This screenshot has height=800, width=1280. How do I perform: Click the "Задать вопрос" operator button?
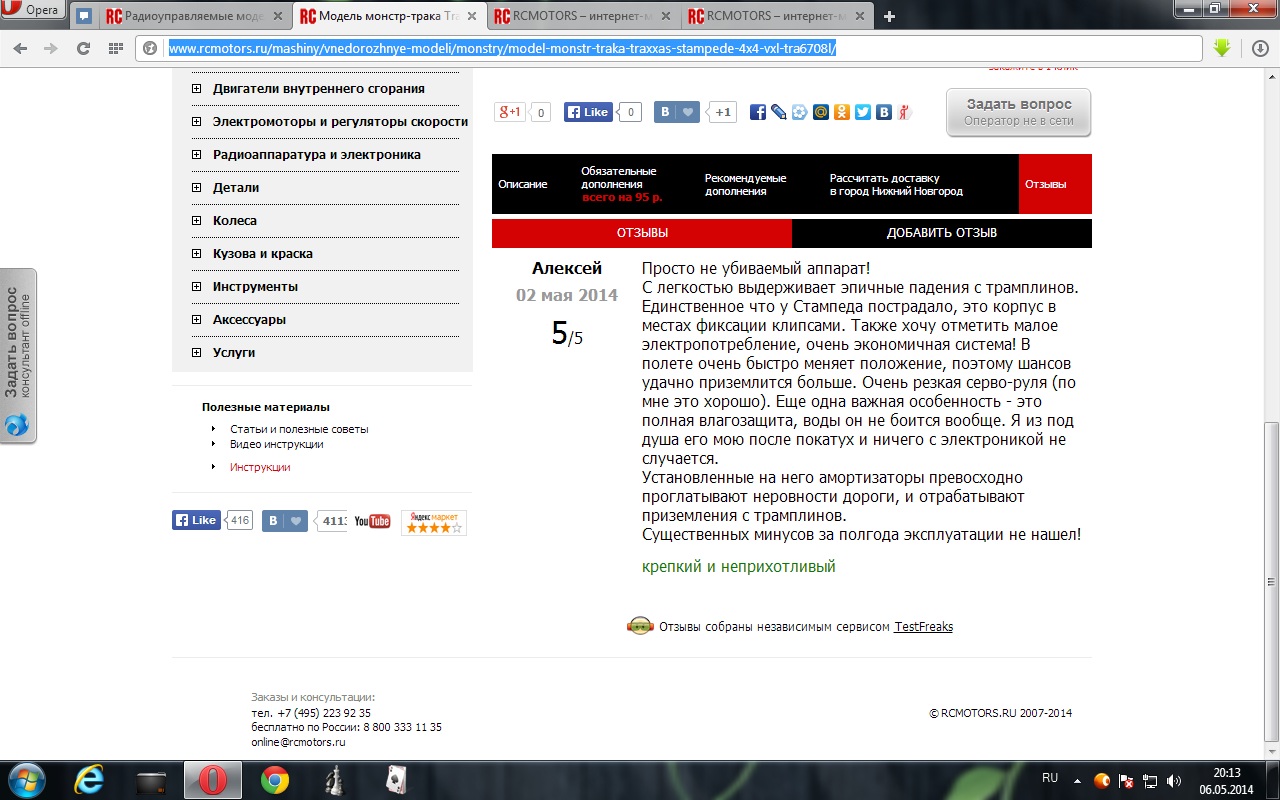click(1019, 112)
